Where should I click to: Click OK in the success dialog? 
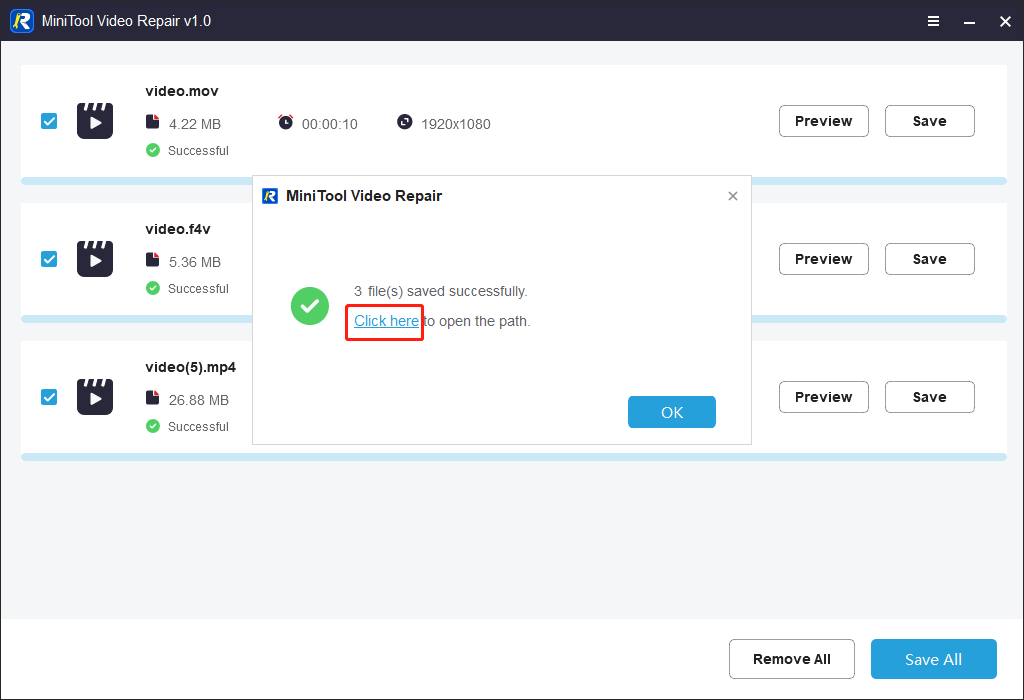671,412
